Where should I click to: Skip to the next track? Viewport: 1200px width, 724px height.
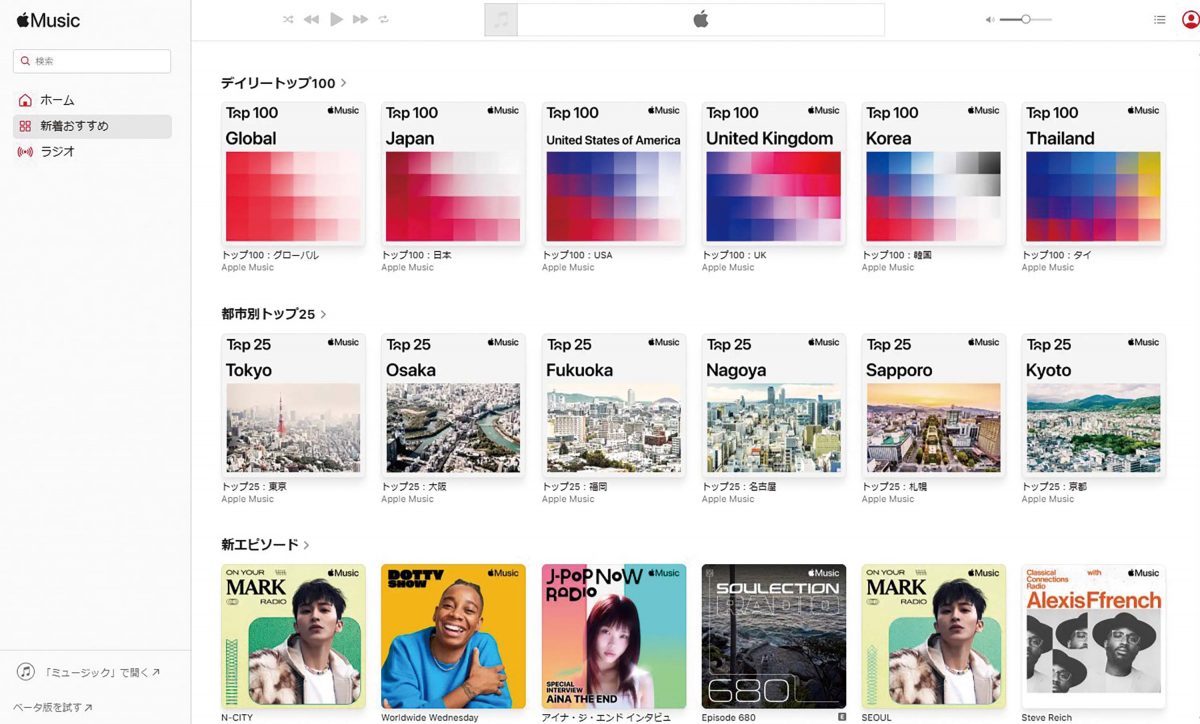(361, 19)
